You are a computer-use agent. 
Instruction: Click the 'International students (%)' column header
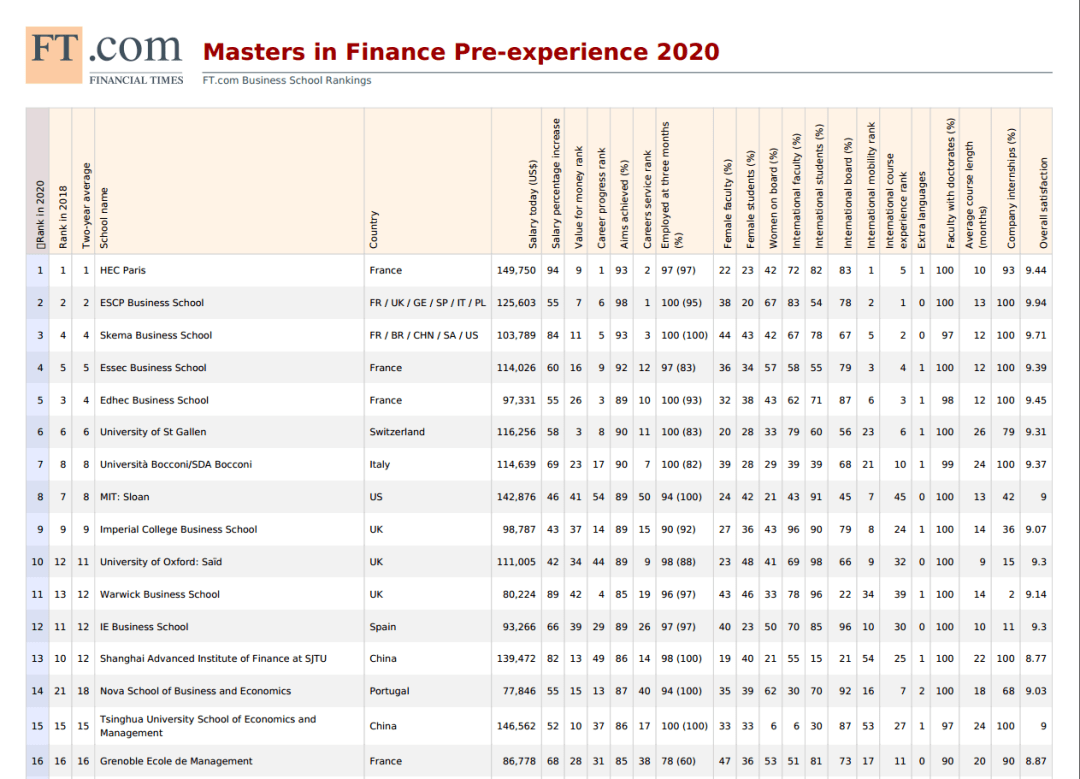tap(819, 187)
